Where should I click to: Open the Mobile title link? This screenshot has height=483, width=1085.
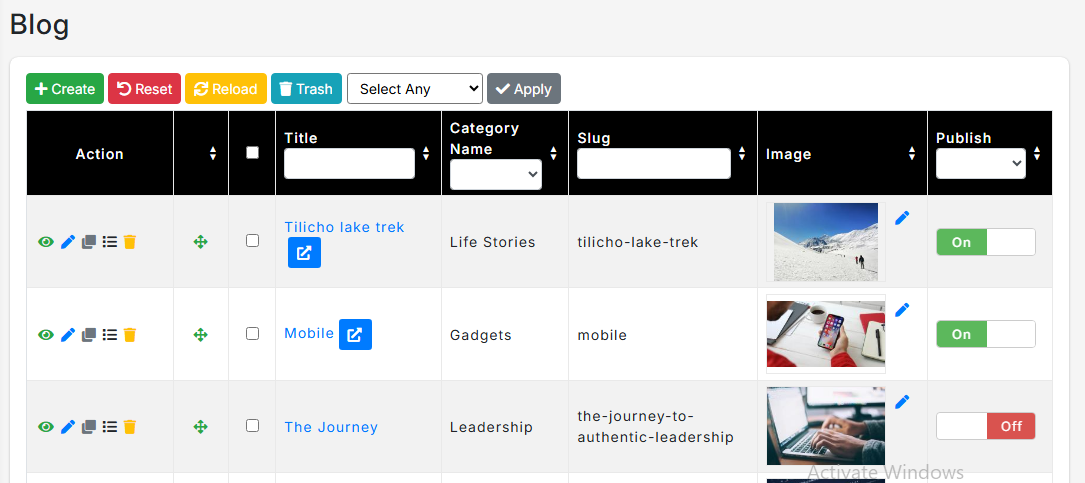coord(309,334)
